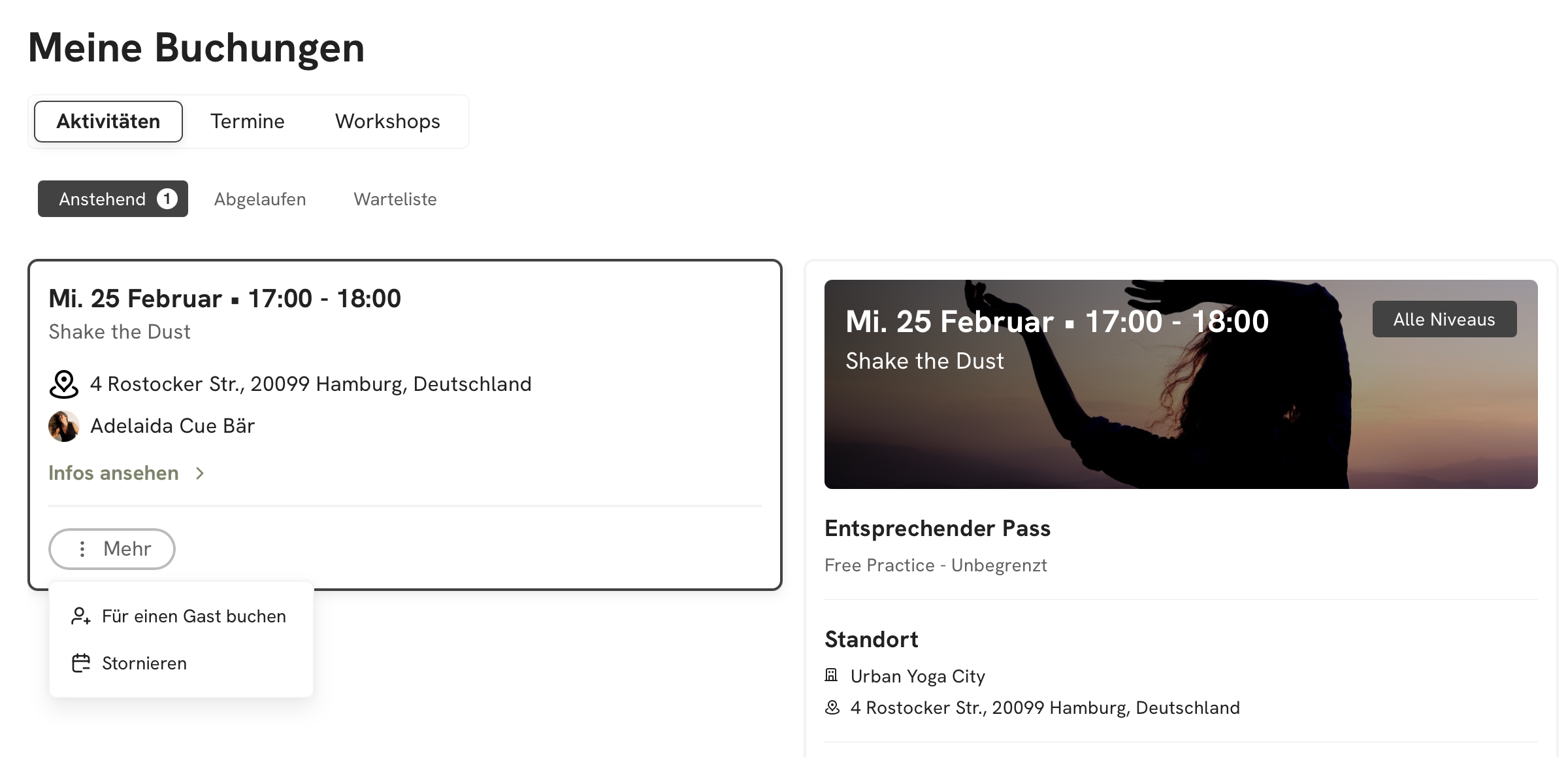This screenshot has height=757, width=1568.
Task: Open the Infos ansehen link
Action: 114,473
